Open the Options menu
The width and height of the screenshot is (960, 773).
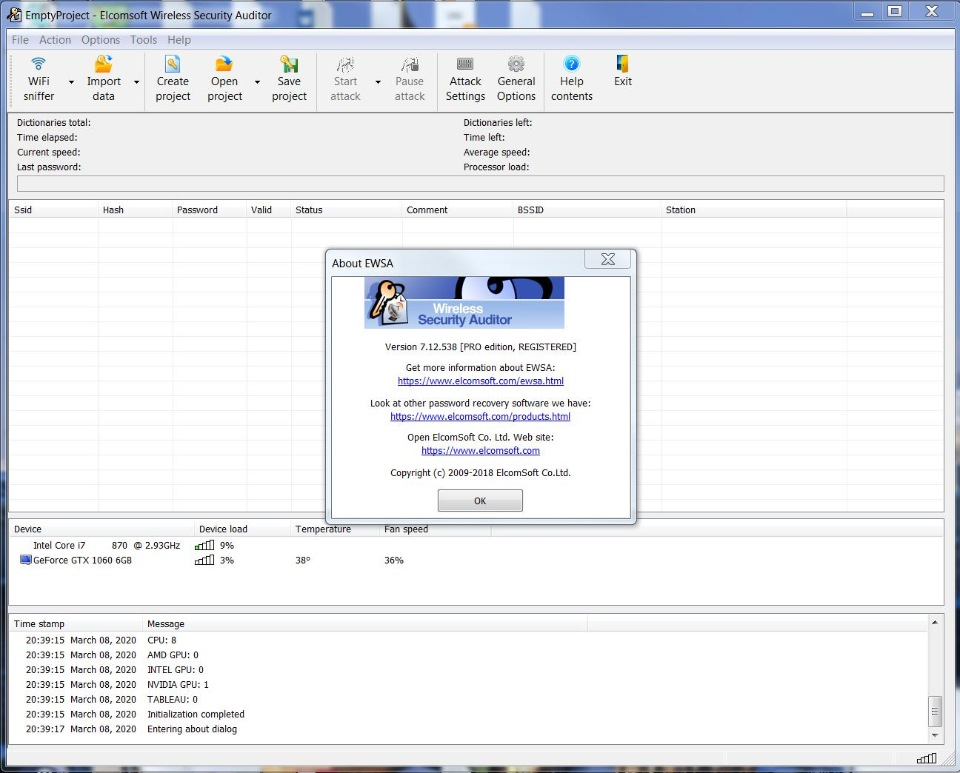pos(100,40)
